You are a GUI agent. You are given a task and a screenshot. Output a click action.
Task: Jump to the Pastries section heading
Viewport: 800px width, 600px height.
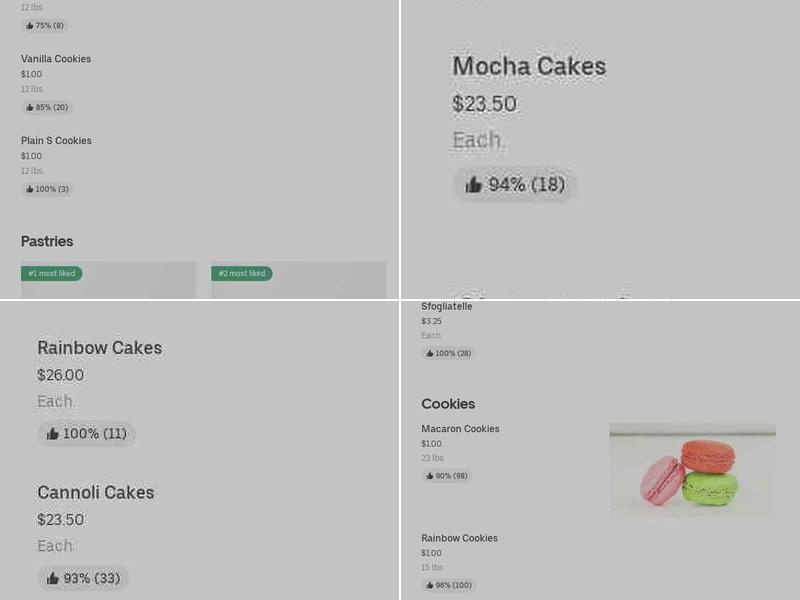(47, 241)
